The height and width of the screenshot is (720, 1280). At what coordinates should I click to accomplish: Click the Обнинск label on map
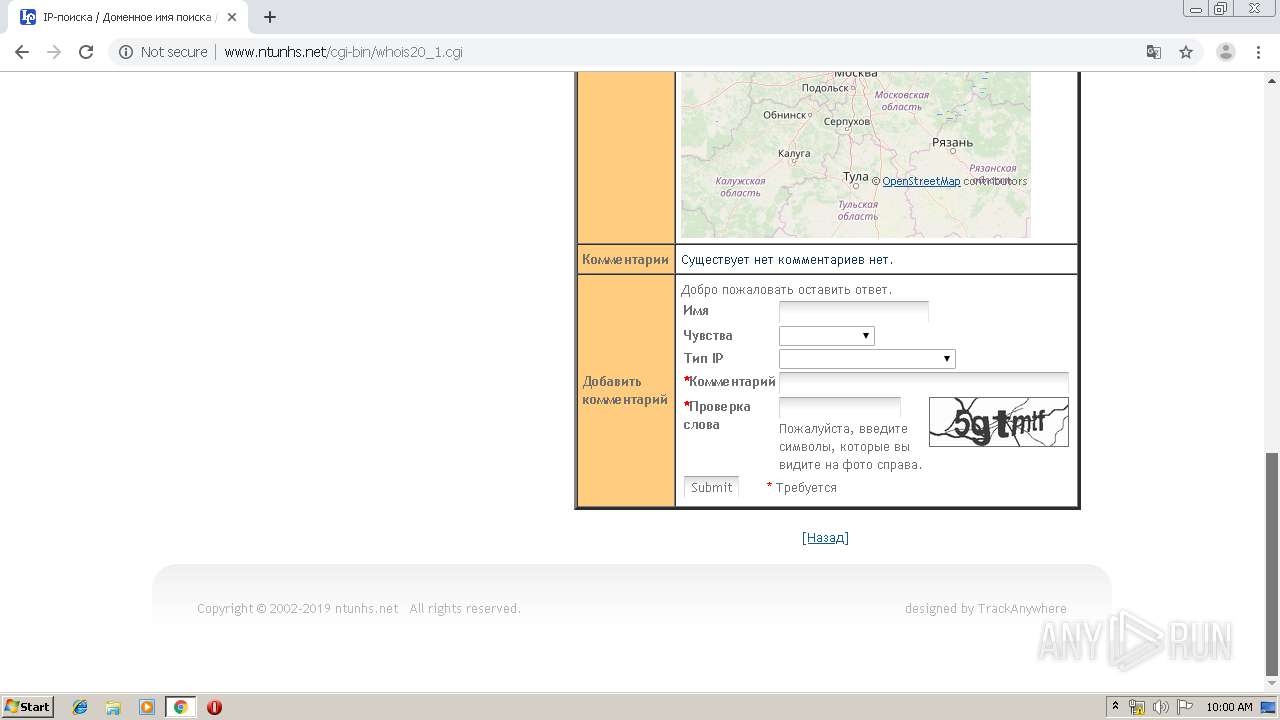point(784,114)
